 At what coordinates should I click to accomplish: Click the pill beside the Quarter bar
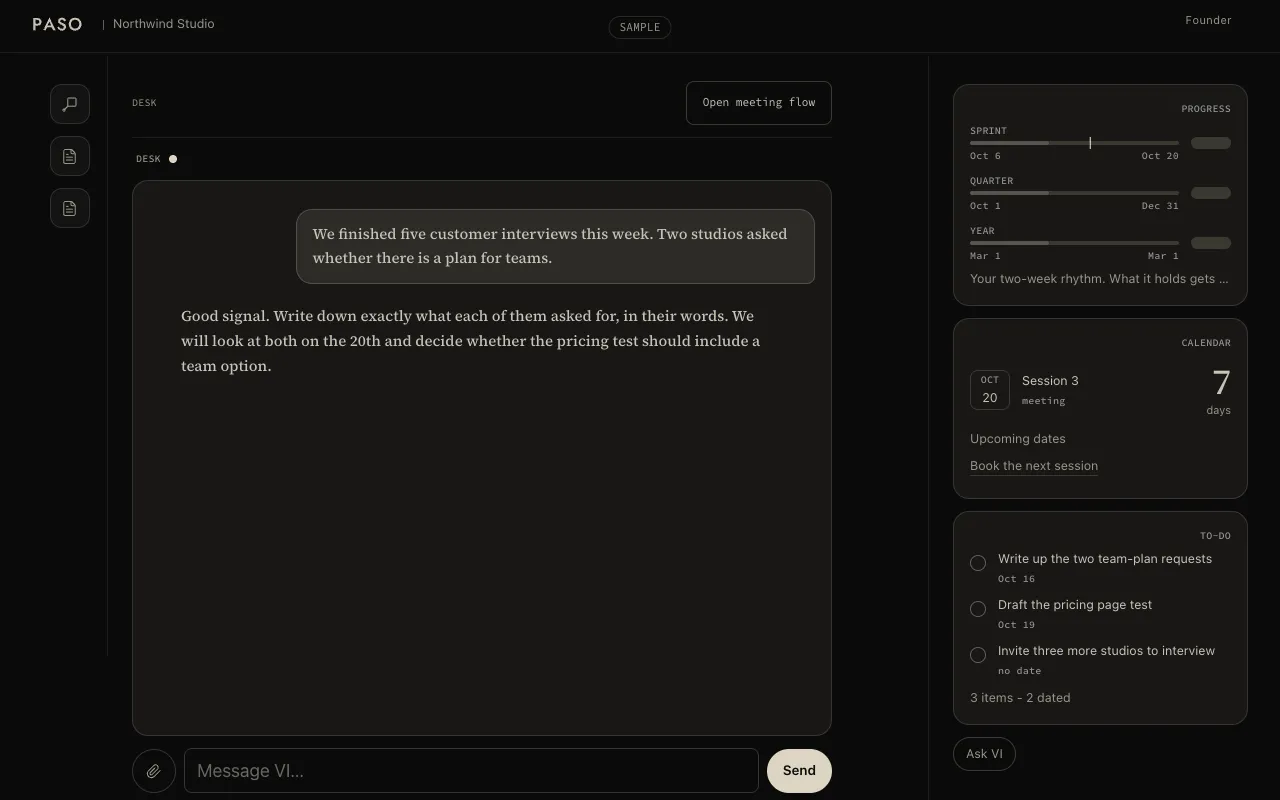click(x=1211, y=193)
